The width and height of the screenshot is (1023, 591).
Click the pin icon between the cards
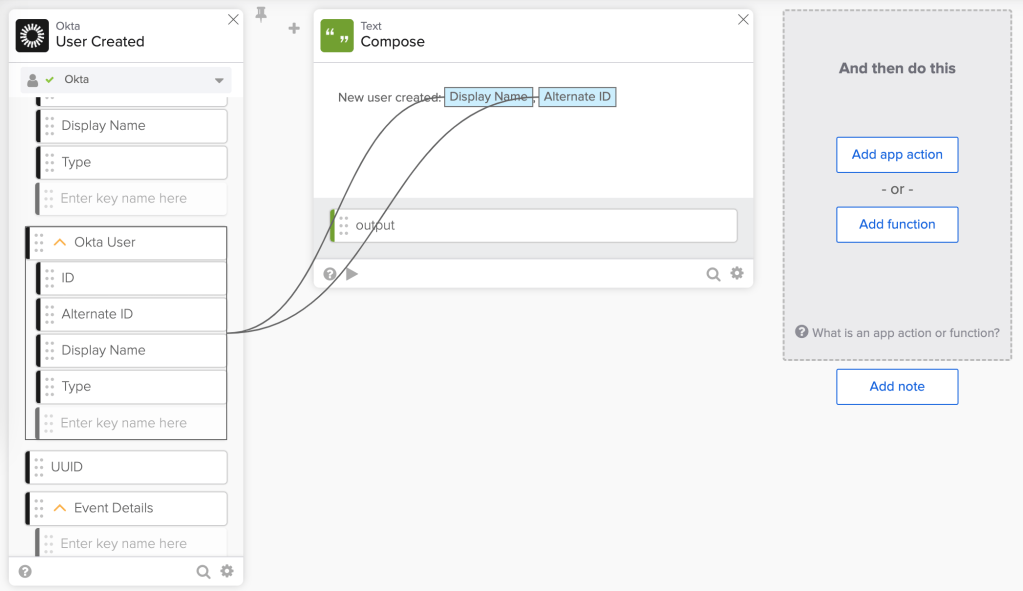pos(261,14)
